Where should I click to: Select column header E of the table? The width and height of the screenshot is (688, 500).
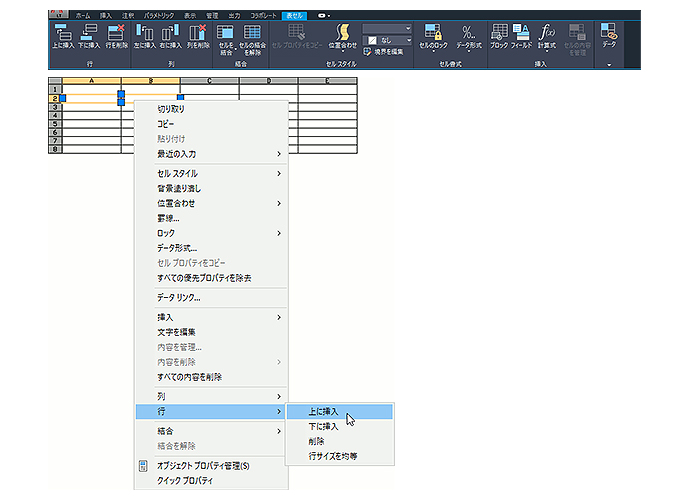[327, 81]
